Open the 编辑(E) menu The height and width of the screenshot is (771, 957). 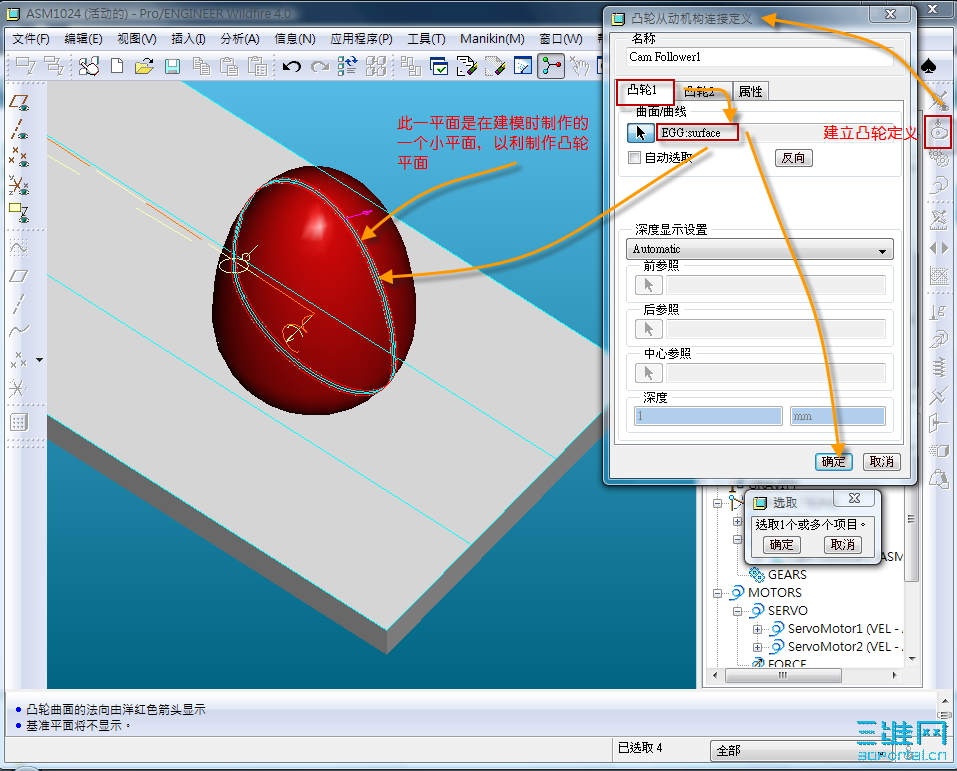tap(84, 39)
